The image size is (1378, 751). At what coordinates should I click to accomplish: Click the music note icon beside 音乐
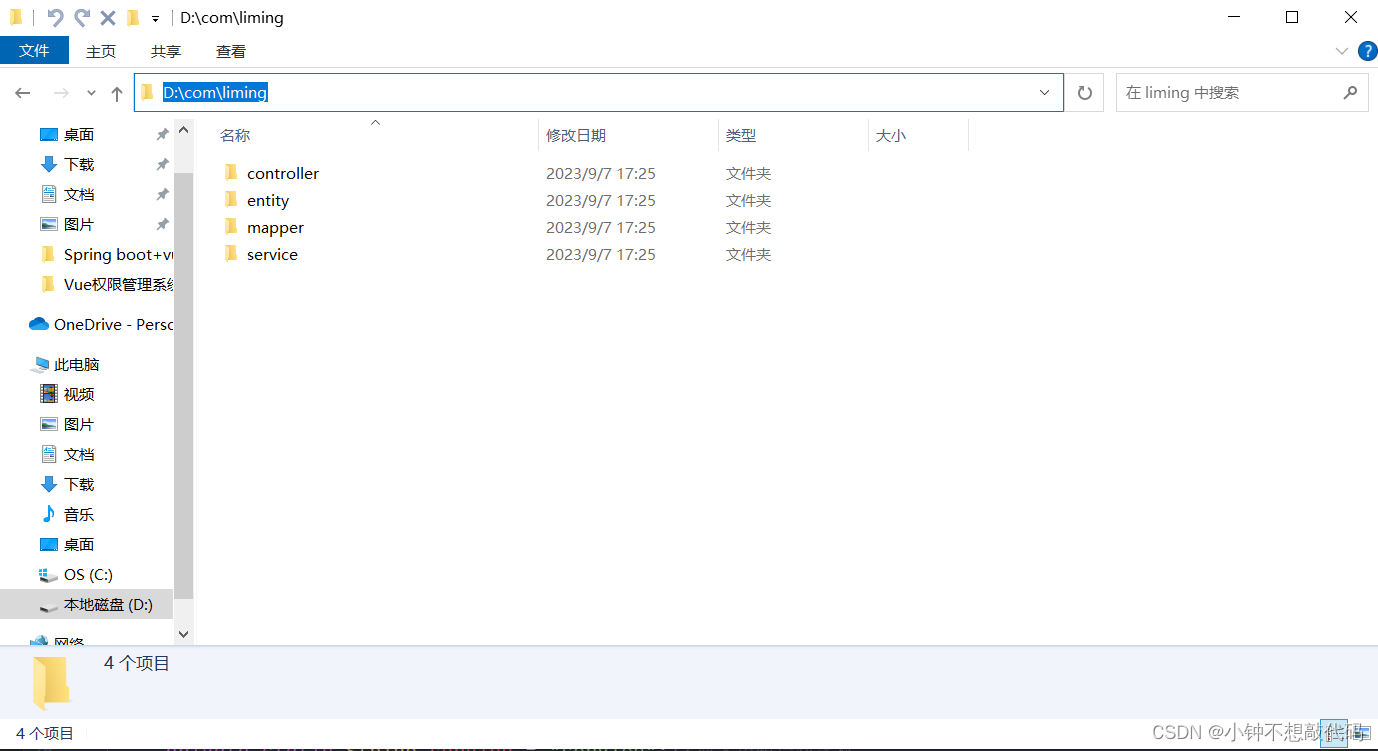point(48,514)
